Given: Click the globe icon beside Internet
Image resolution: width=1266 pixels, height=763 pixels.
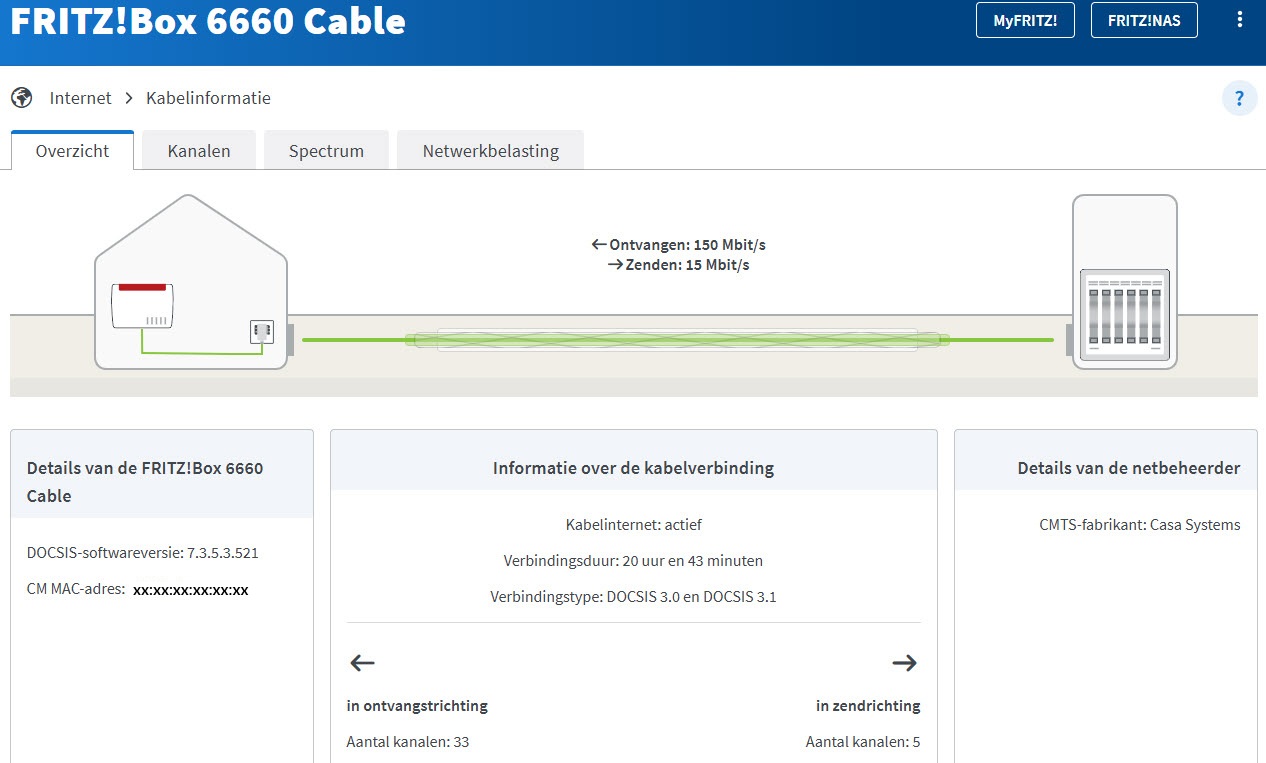Looking at the screenshot, I should click(x=22, y=98).
